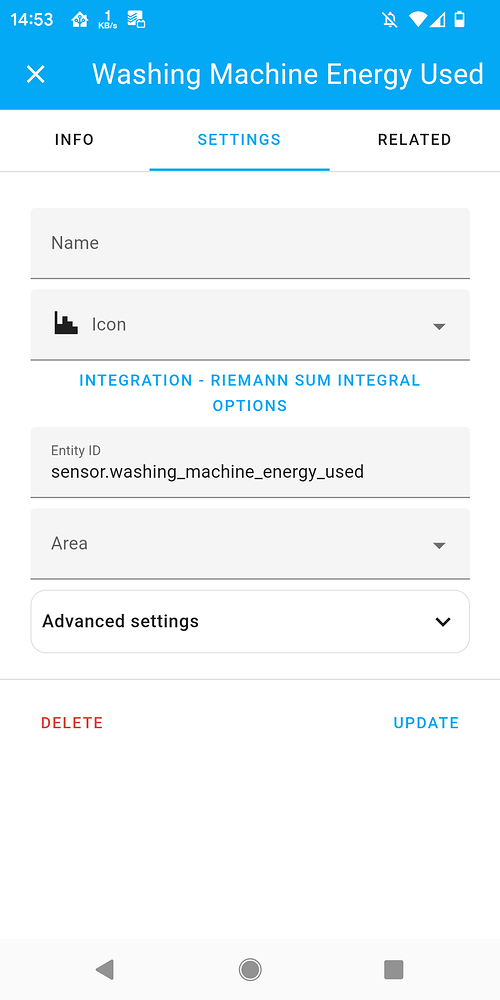
Task: Tap the network speed KB/s indicator
Action: pos(108,20)
